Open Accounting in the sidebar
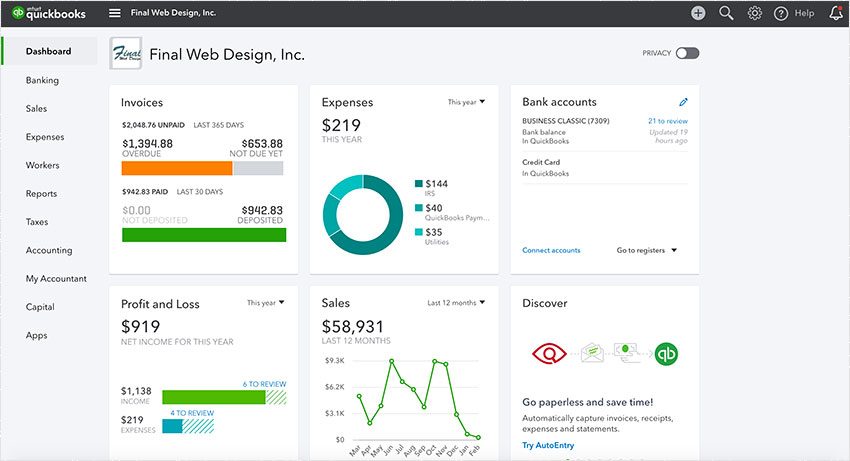850x461 pixels. pos(49,250)
